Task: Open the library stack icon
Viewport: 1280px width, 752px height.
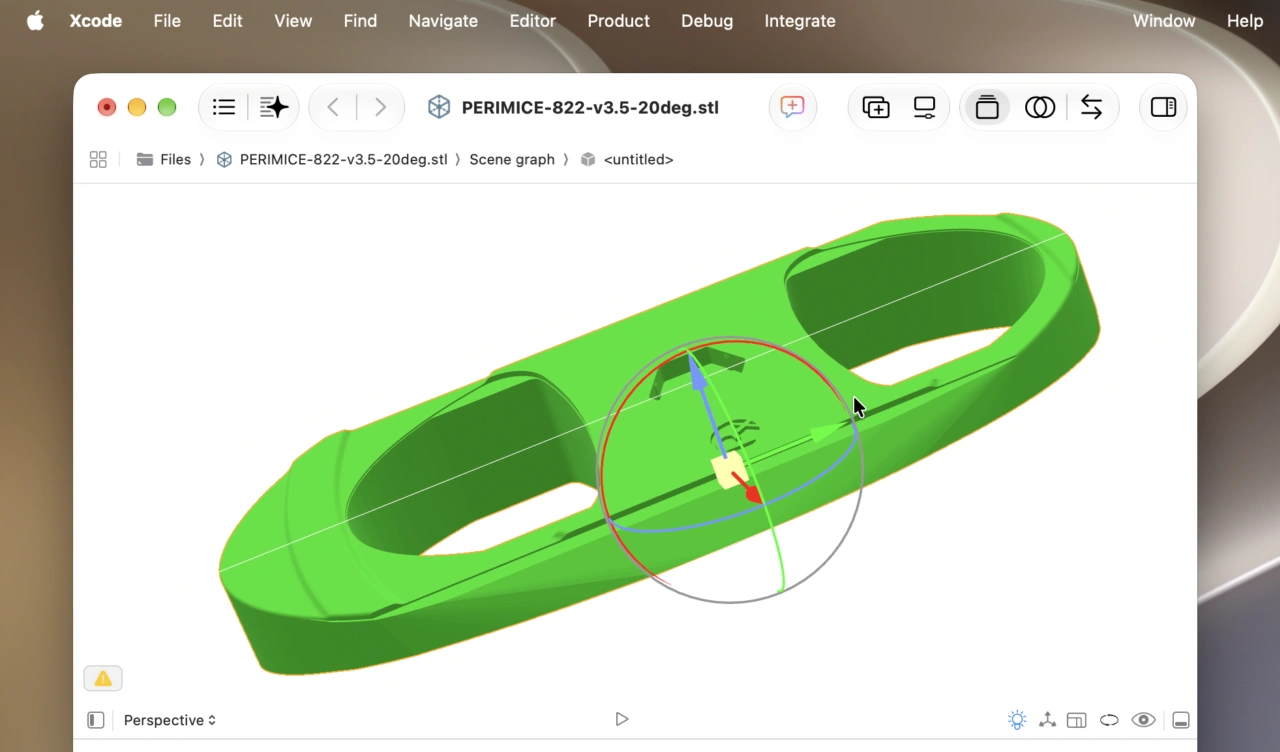Action: point(987,107)
